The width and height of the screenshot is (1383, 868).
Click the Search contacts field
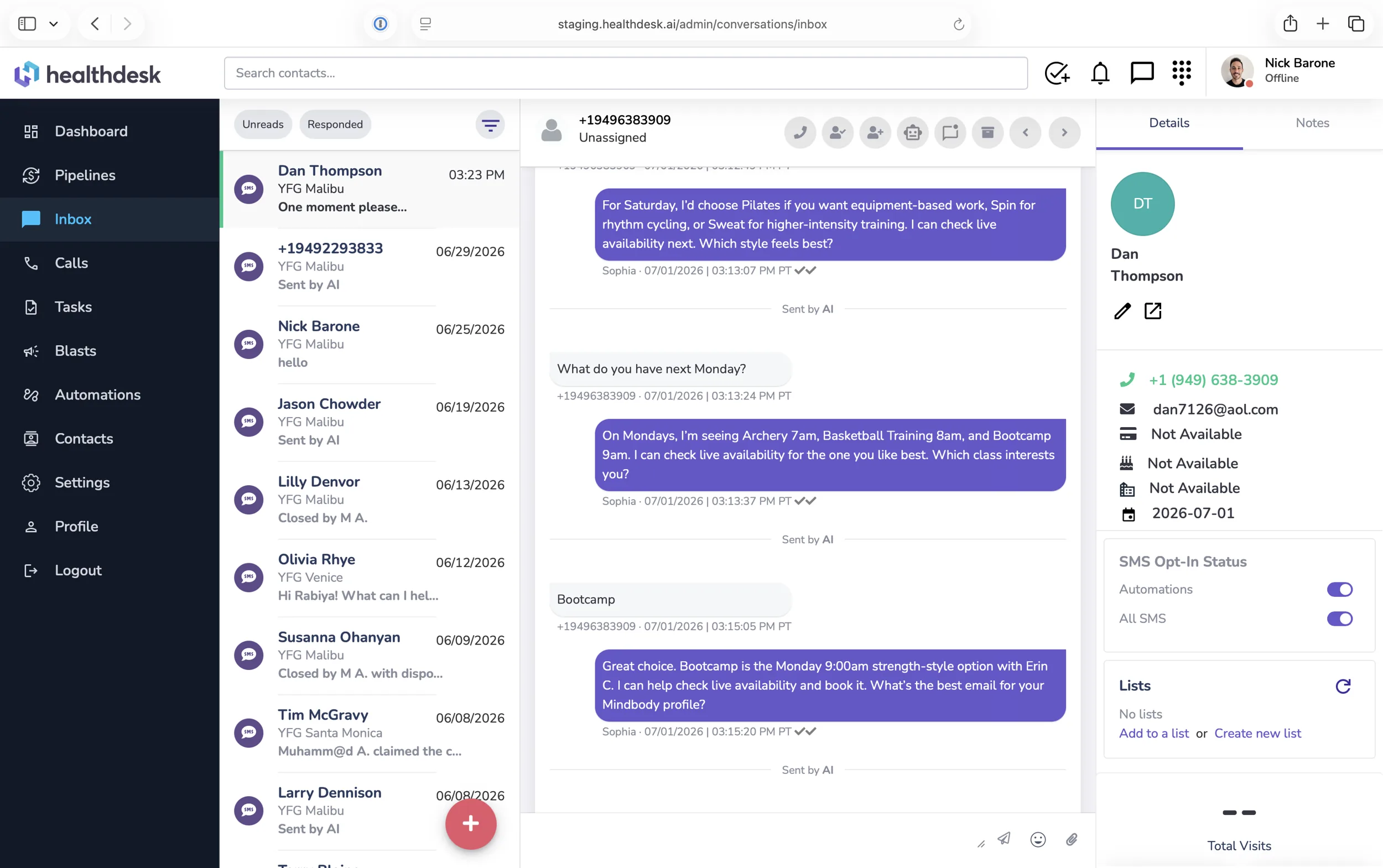625,73
